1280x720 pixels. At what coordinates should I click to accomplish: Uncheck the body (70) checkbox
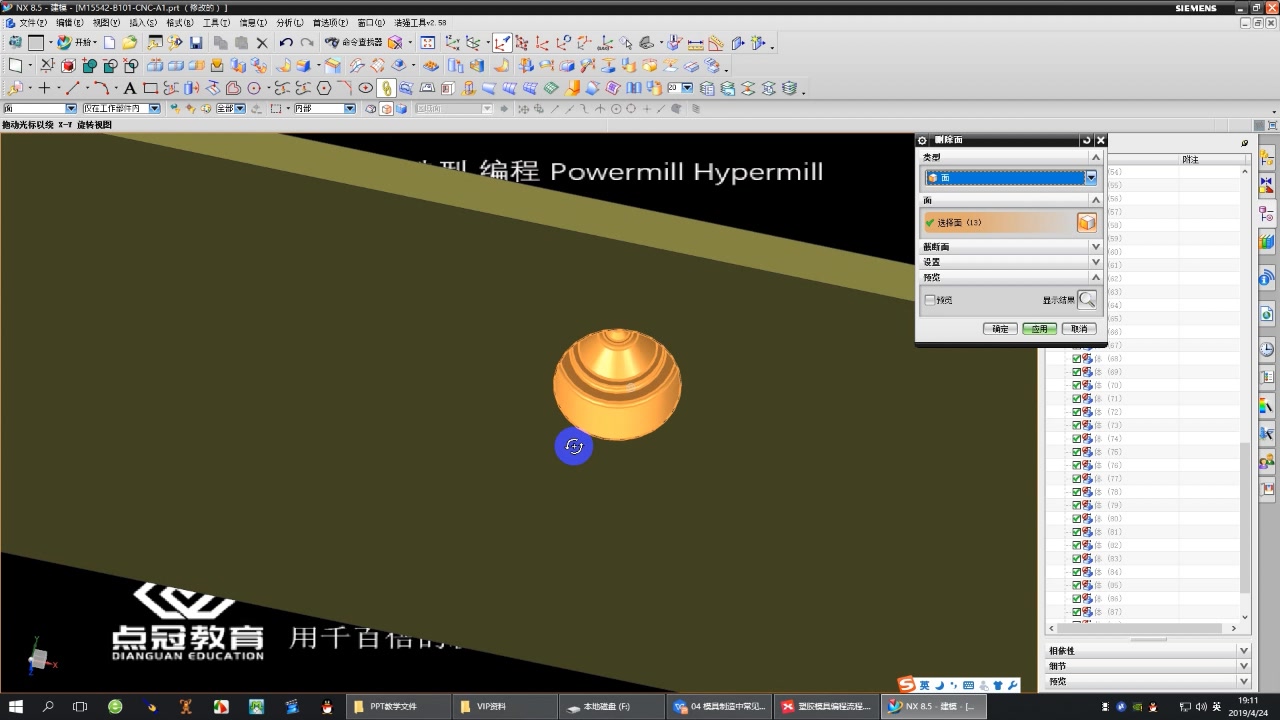tap(1077, 385)
